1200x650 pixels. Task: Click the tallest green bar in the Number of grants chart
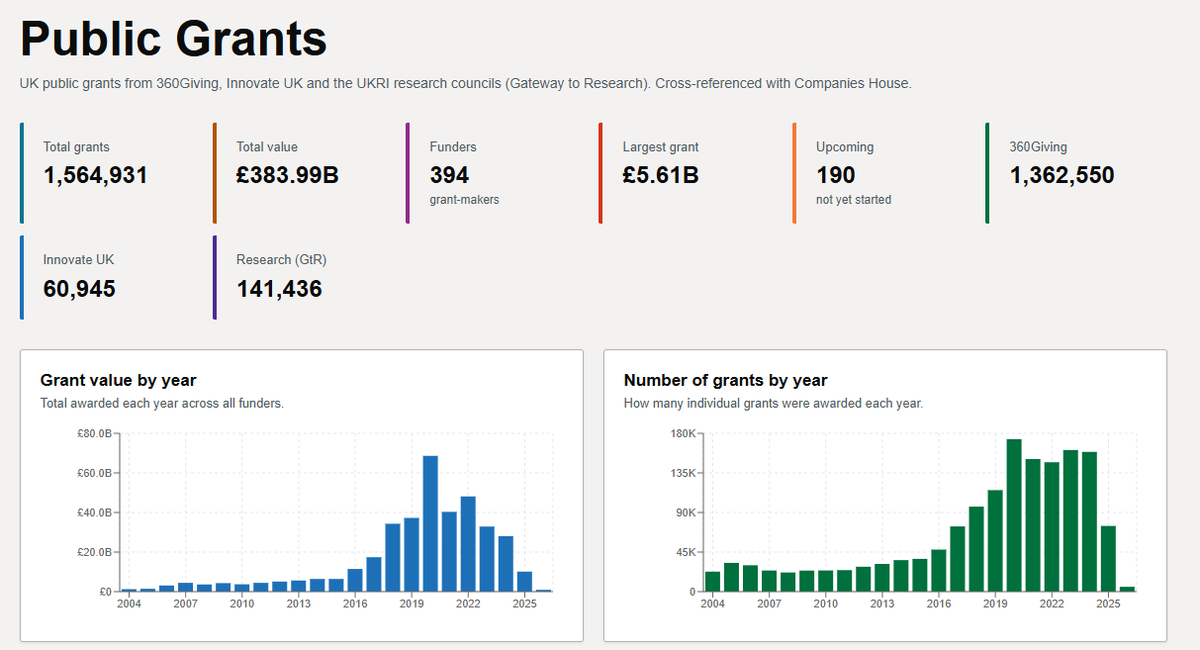pos(1014,516)
